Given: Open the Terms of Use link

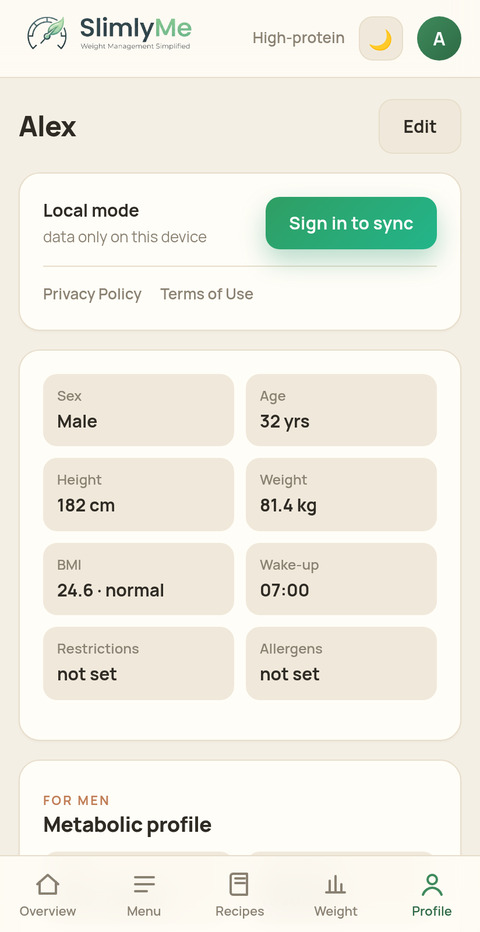Looking at the screenshot, I should [x=207, y=294].
